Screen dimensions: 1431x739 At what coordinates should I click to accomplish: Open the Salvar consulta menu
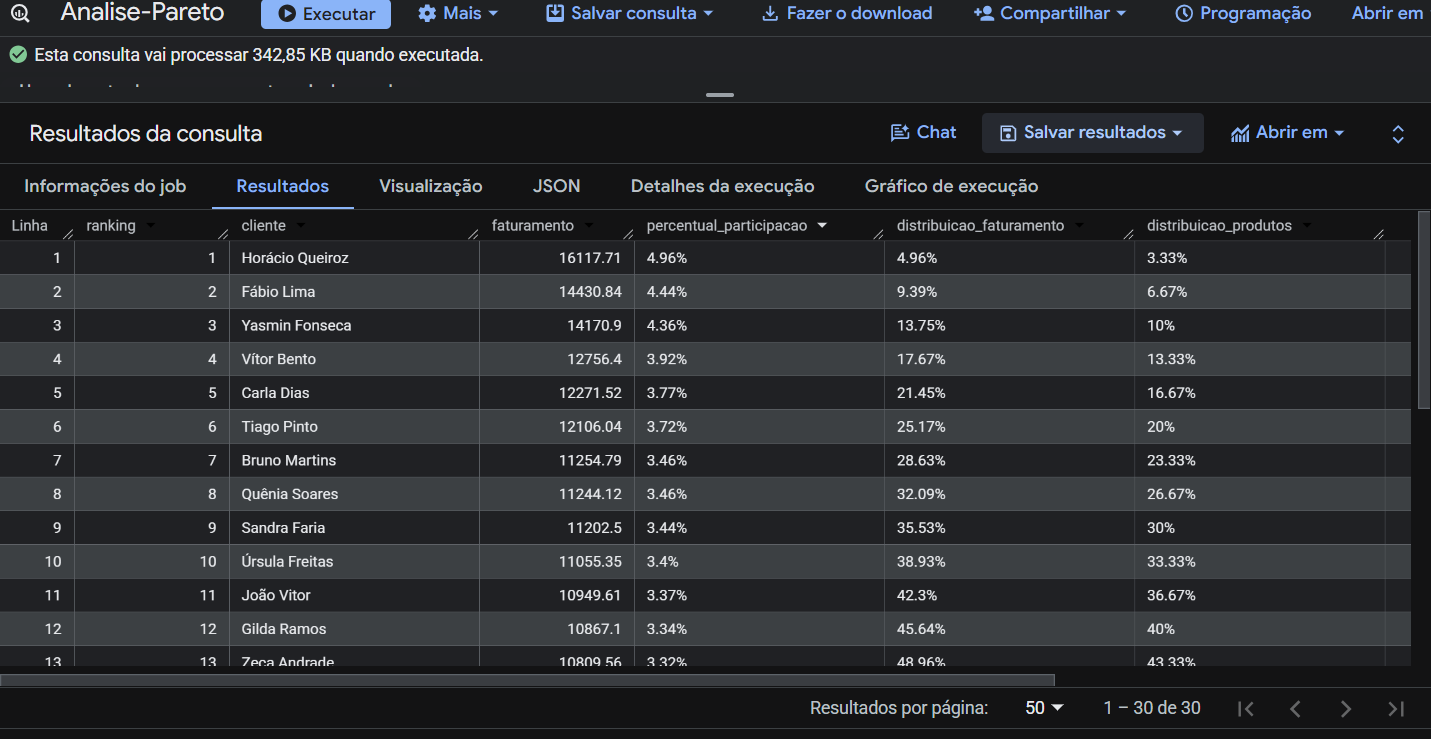pos(630,14)
